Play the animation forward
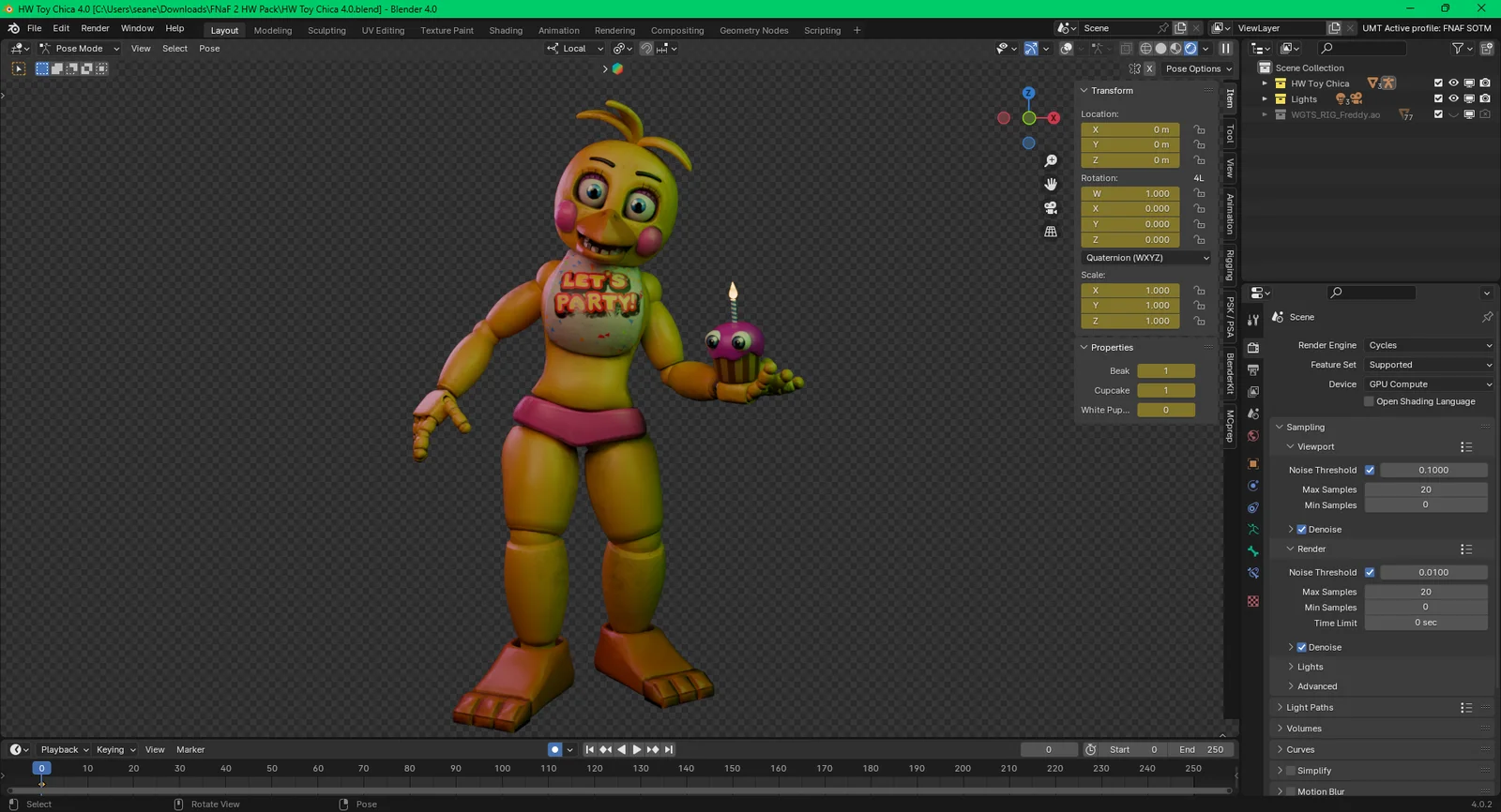 pyautogui.click(x=637, y=749)
